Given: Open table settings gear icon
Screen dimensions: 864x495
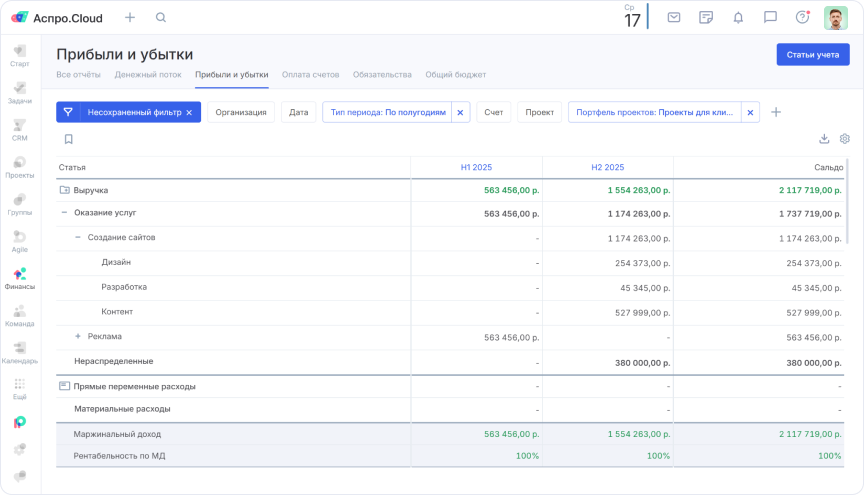Looking at the screenshot, I should [844, 139].
